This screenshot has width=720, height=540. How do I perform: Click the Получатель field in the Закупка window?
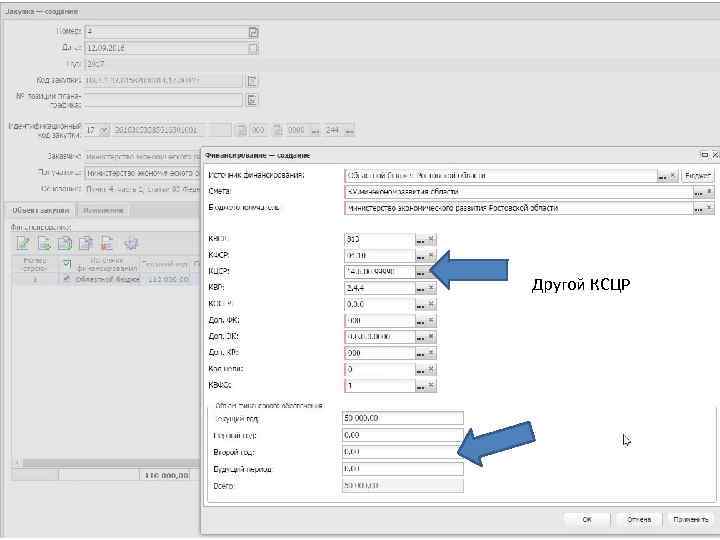click(142, 173)
